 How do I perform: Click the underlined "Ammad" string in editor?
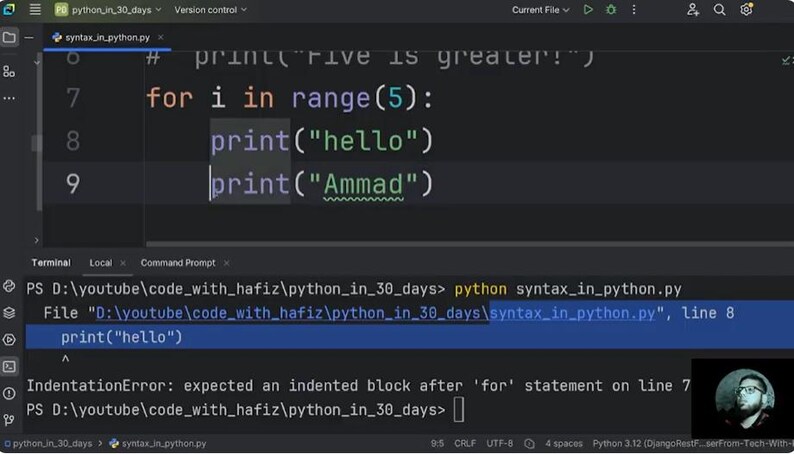pos(363,184)
